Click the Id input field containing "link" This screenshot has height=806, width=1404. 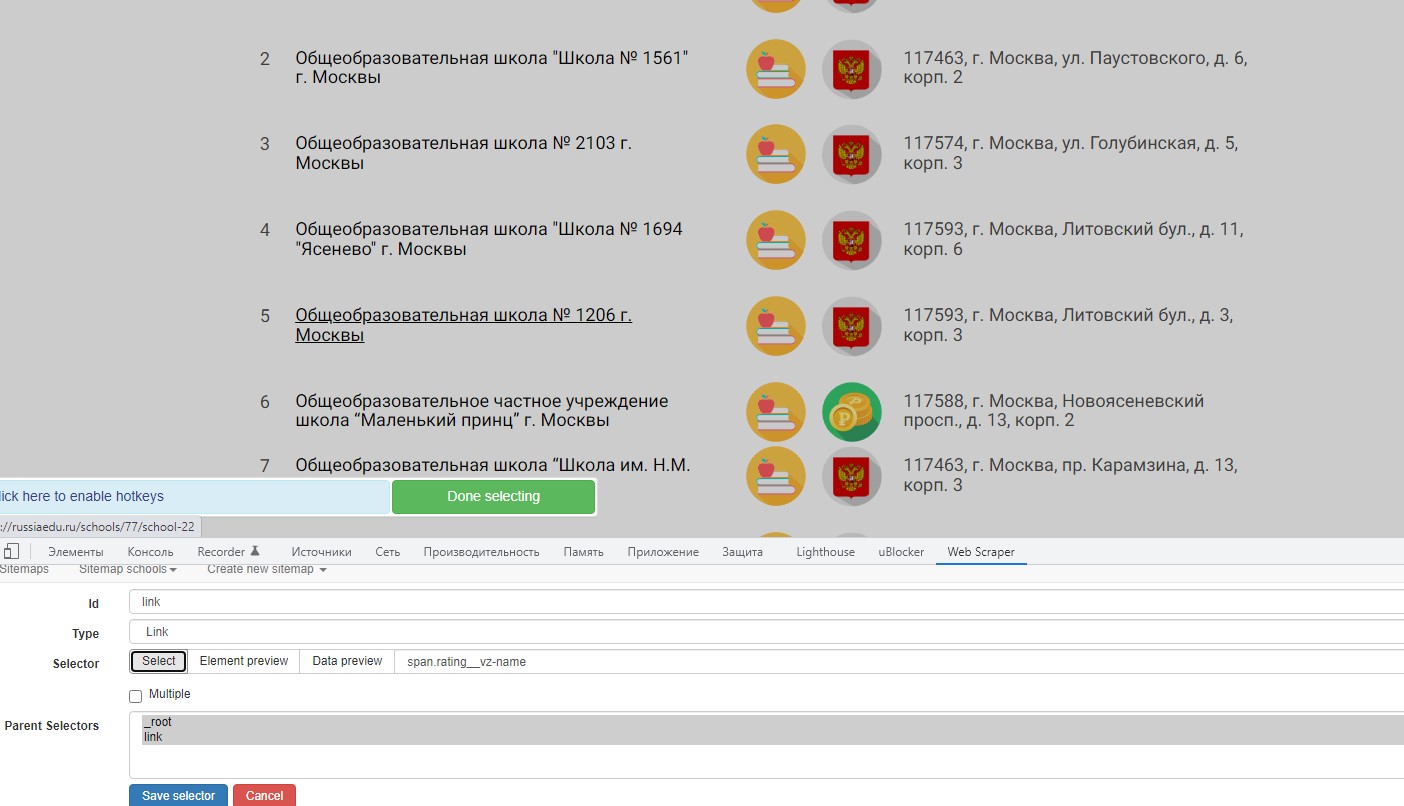point(766,602)
